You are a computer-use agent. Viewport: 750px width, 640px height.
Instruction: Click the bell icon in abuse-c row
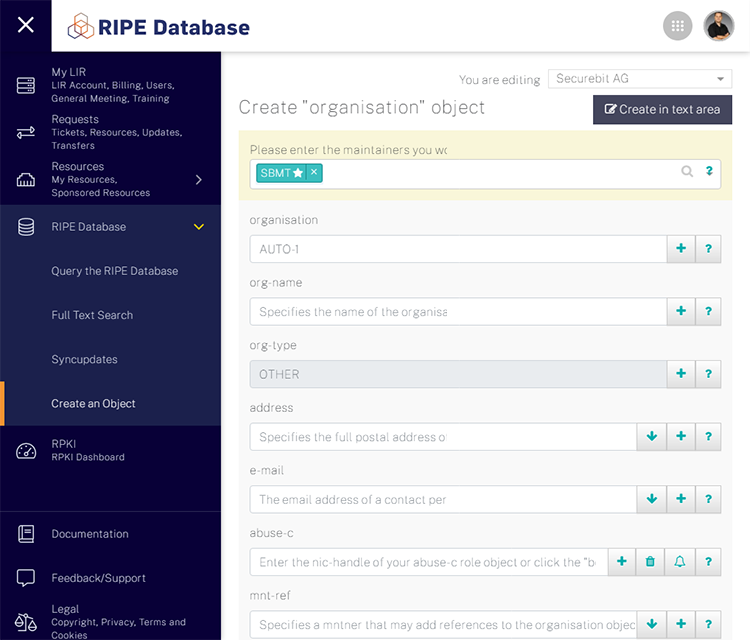[680, 562]
